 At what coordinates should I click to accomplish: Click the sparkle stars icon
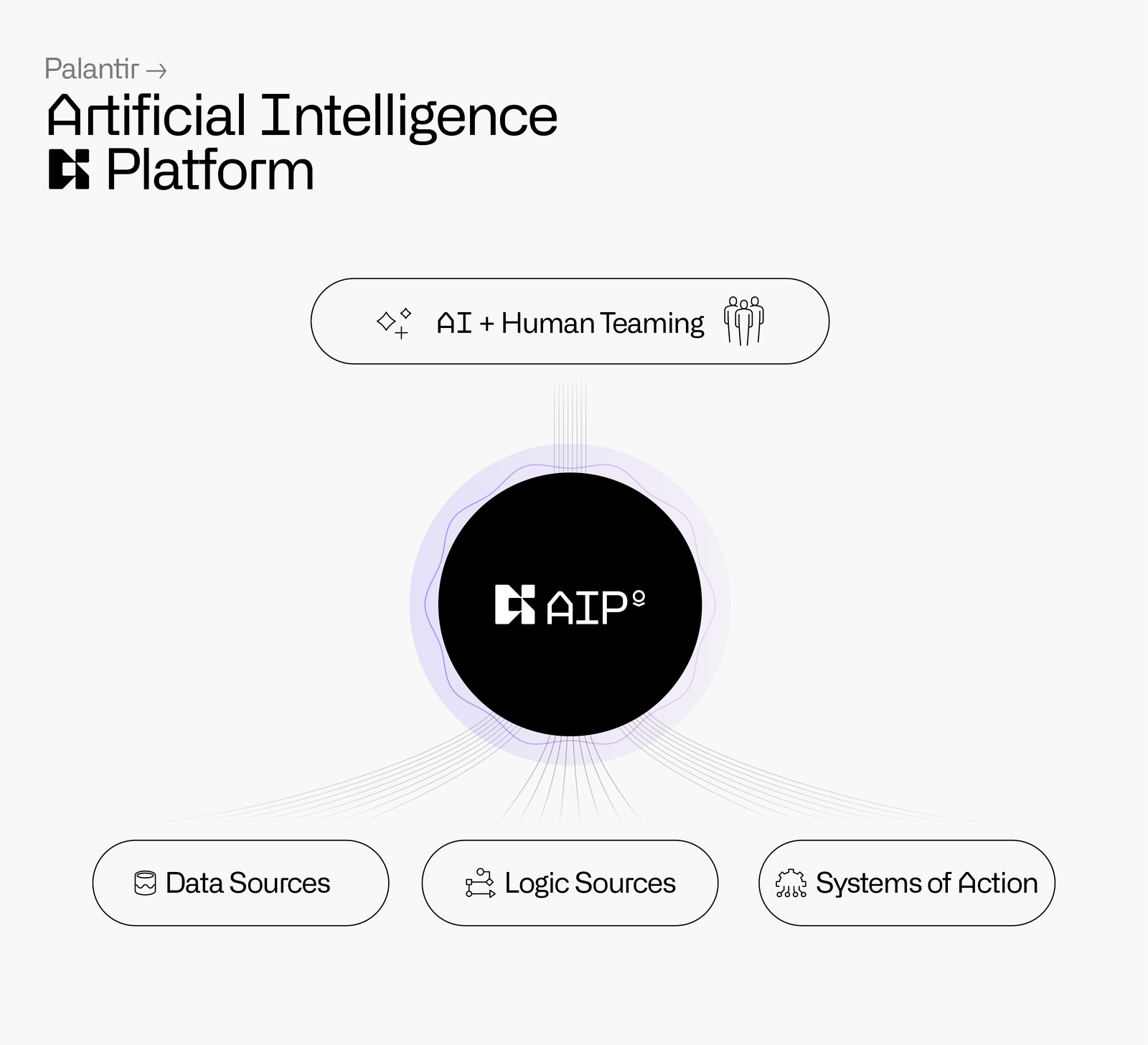tap(394, 322)
